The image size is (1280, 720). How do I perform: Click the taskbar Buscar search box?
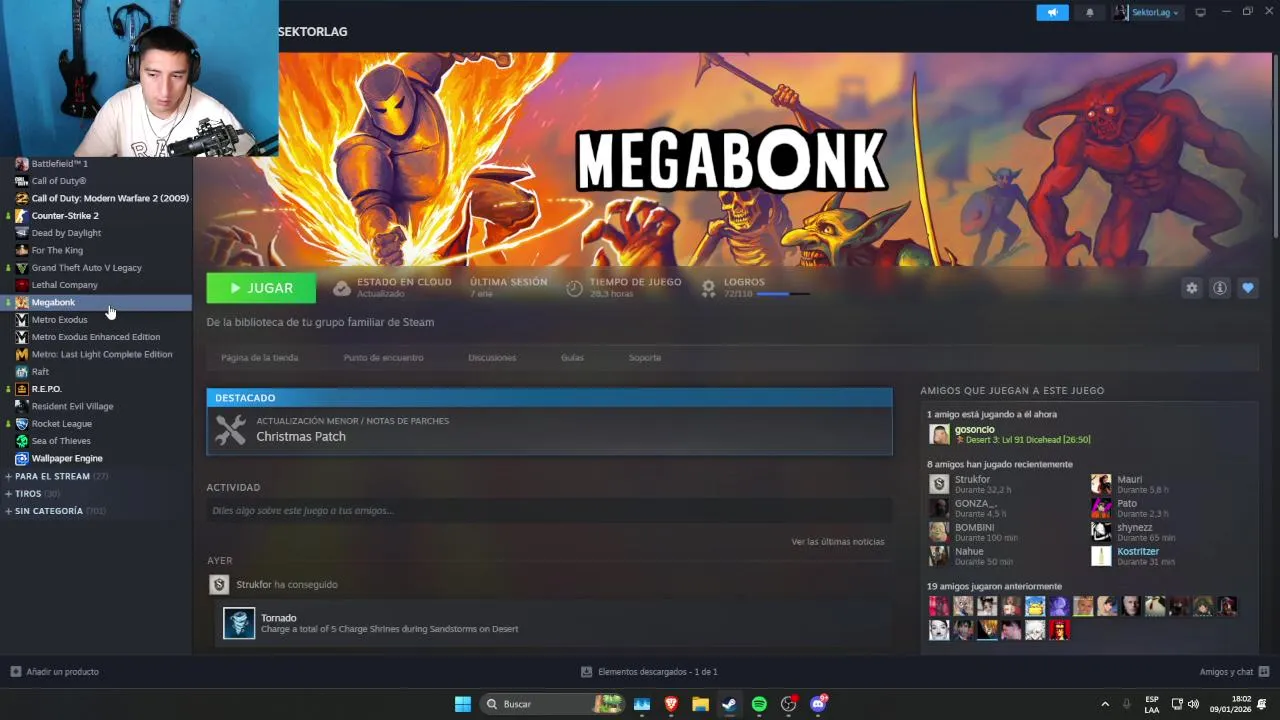click(552, 704)
